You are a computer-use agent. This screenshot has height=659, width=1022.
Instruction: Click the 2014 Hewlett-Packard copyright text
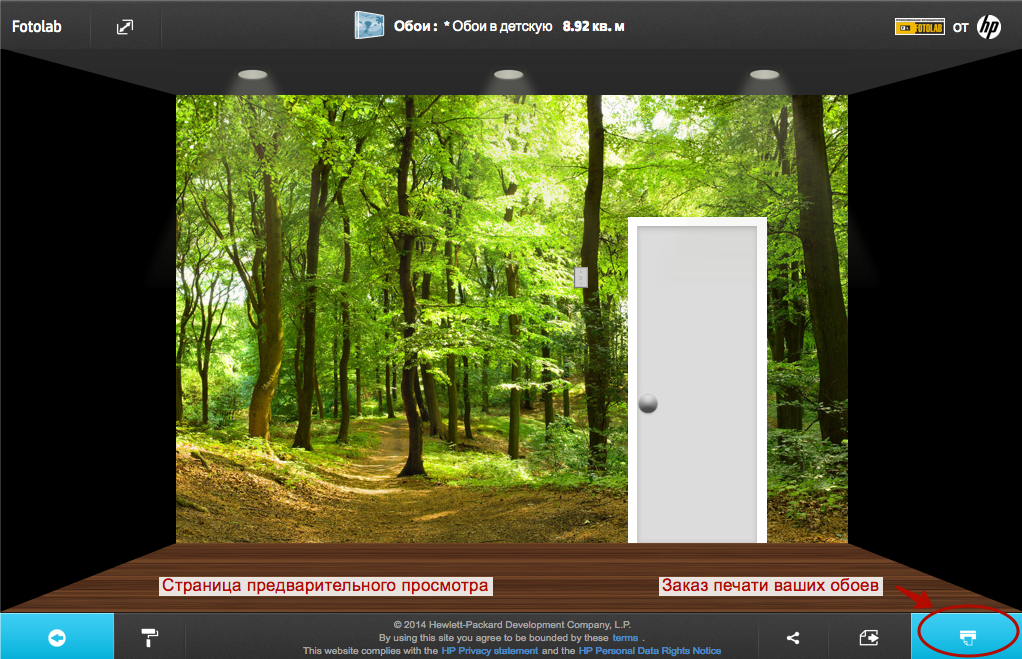coord(512,624)
